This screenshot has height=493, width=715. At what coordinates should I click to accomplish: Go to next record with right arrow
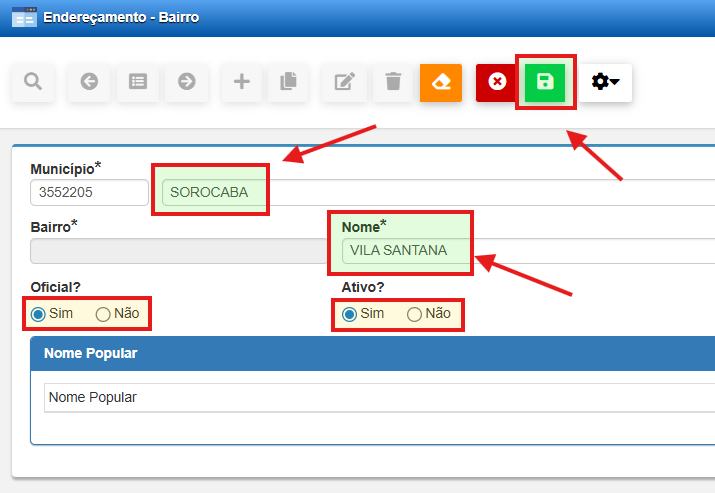(x=186, y=82)
